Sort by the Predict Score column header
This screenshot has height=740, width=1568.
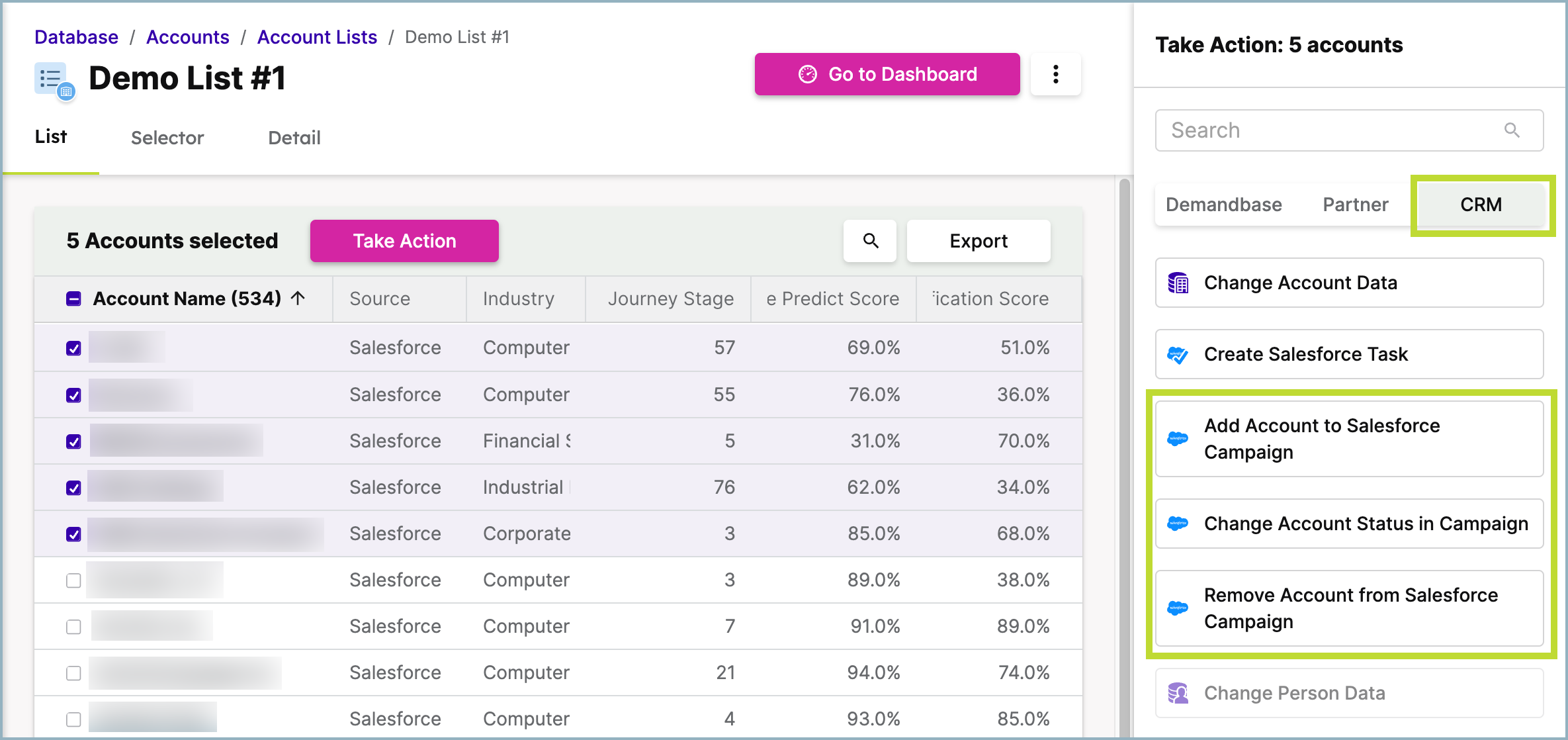point(833,299)
